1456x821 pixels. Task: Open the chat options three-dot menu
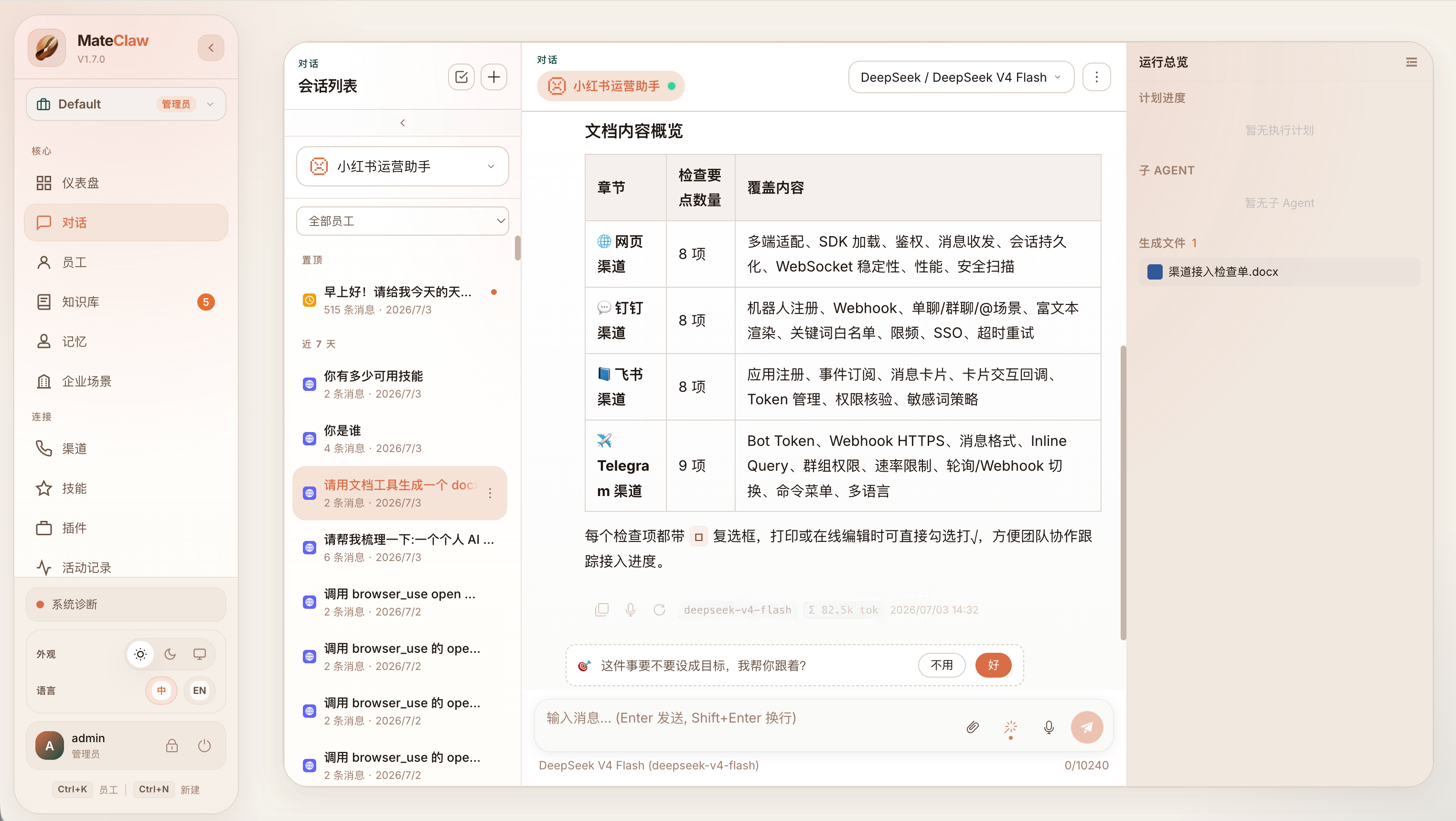pos(1096,77)
